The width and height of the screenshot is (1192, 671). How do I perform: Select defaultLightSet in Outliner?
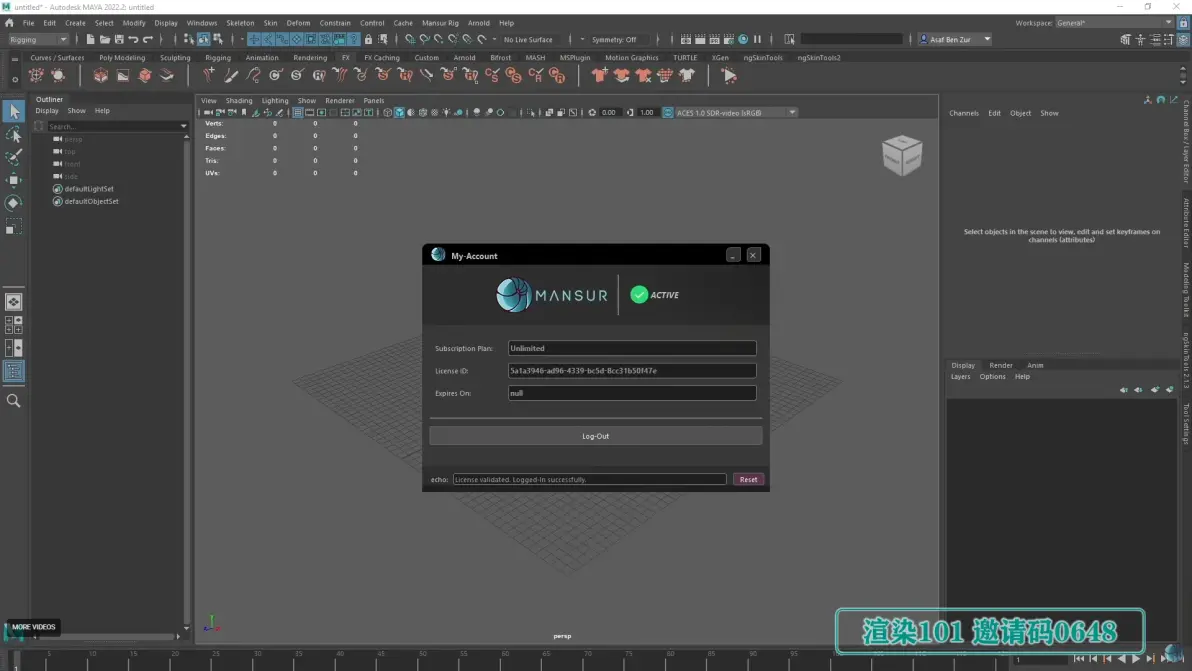tap(89, 188)
